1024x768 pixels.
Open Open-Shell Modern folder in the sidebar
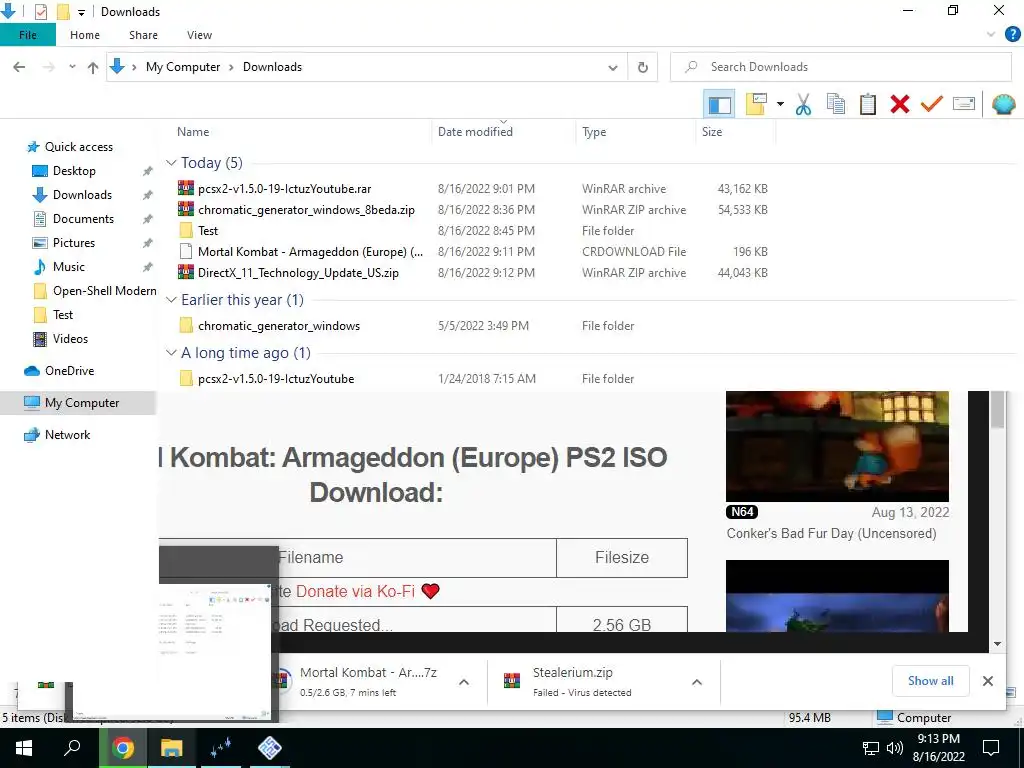click(104, 291)
